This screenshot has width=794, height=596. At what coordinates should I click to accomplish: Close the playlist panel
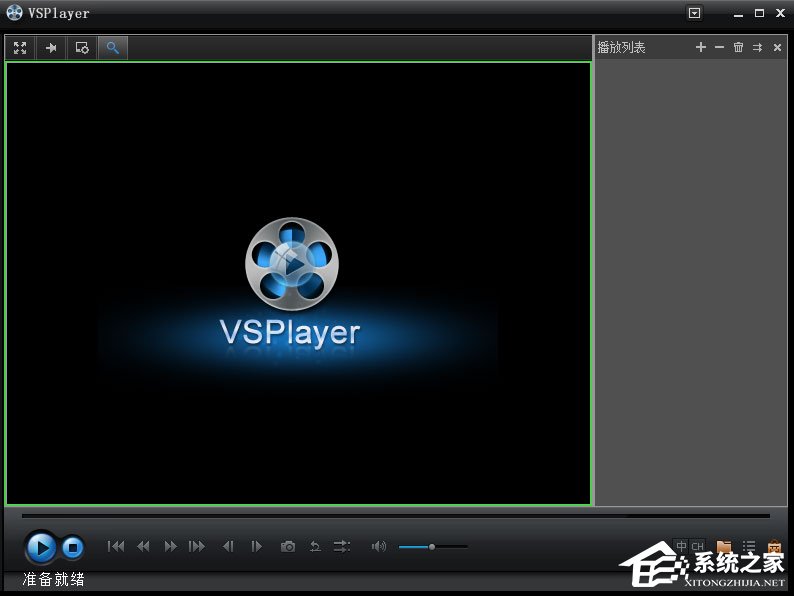point(777,47)
